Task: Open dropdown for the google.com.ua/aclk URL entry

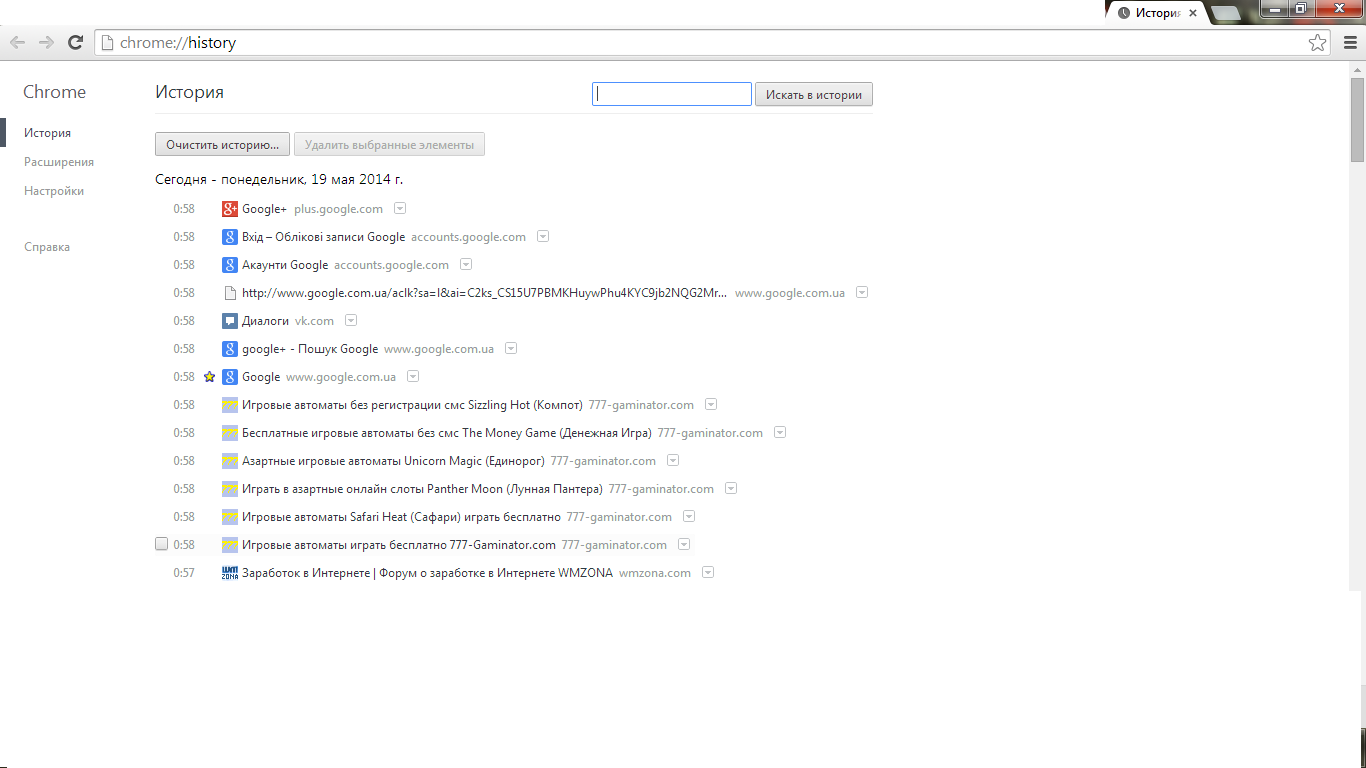Action: (x=862, y=293)
